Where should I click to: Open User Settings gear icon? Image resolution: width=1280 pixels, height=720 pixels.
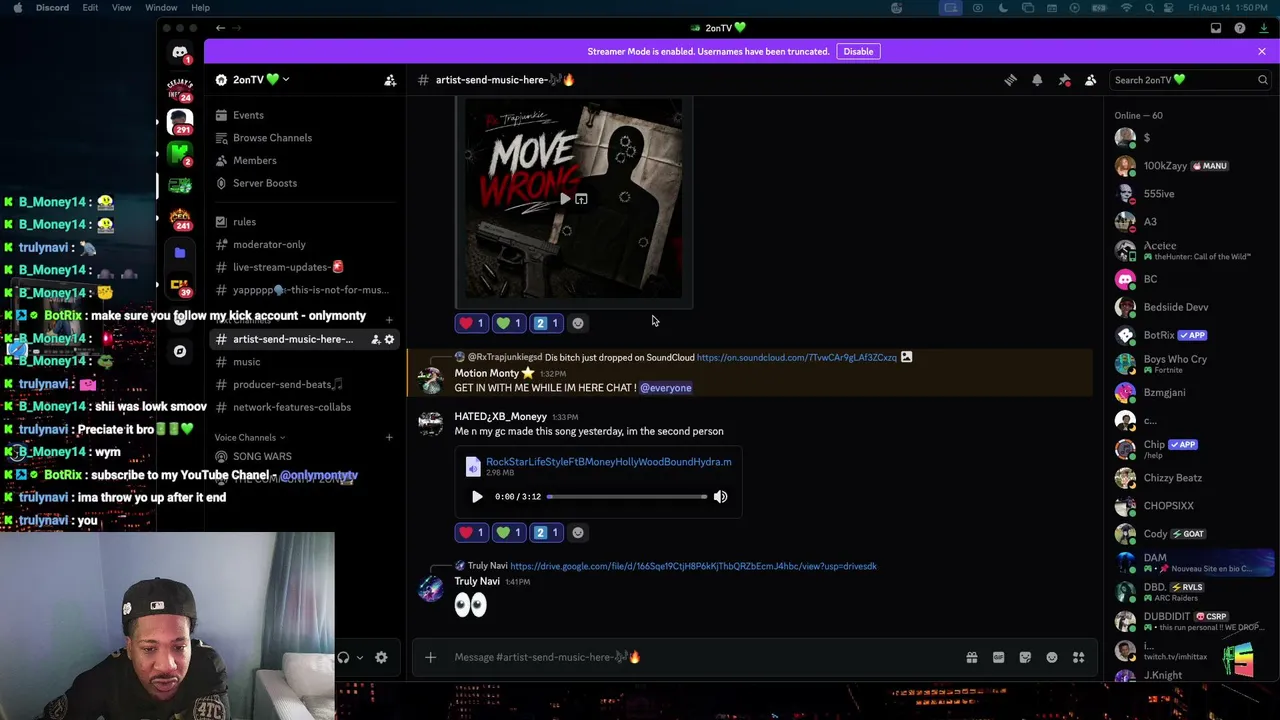(381, 657)
